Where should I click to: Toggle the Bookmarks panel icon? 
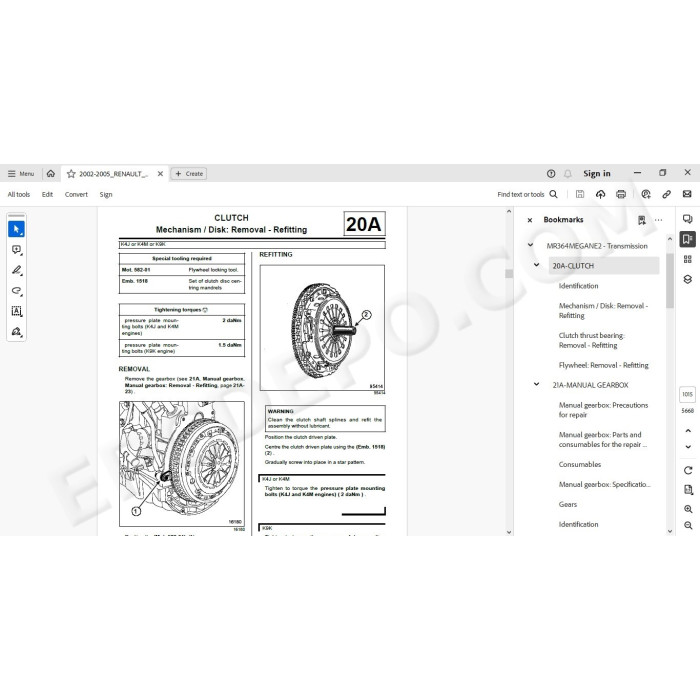tap(688, 239)
